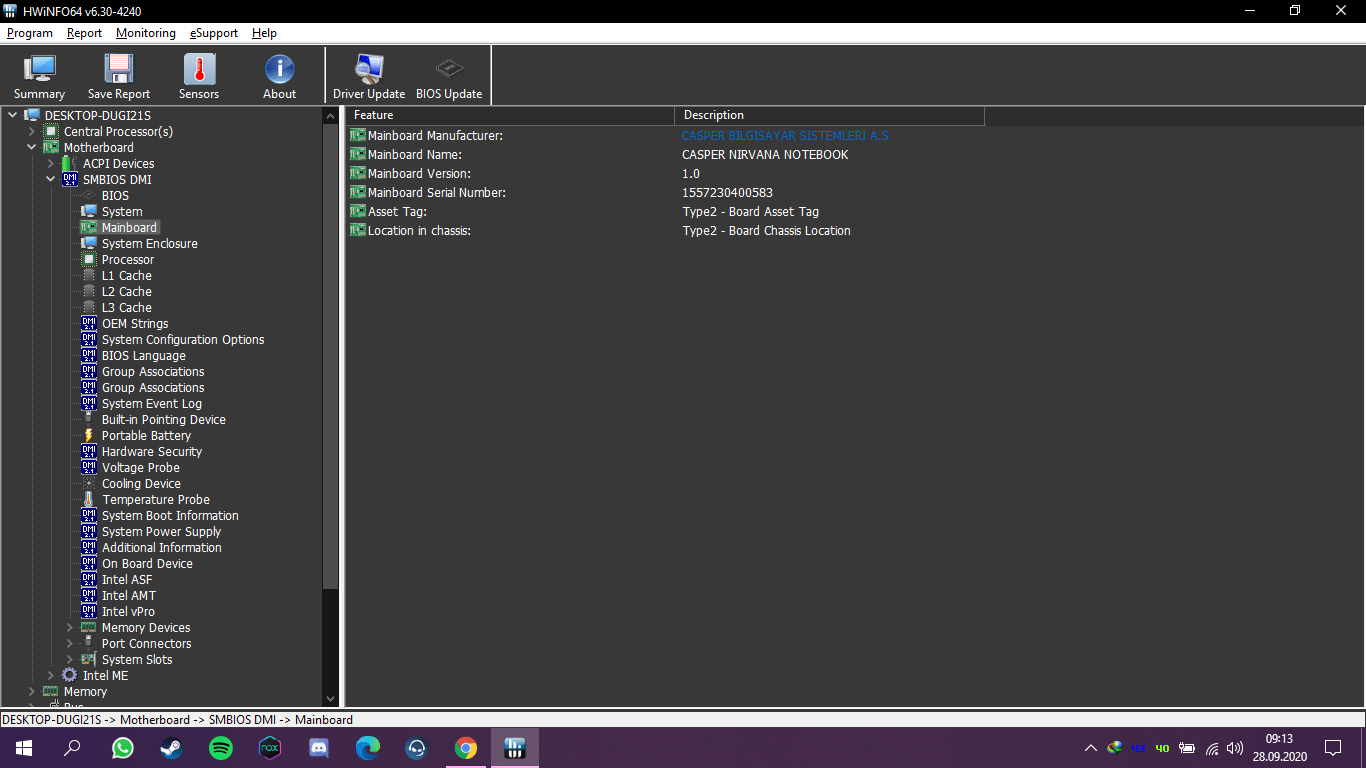
Task: Select the Built-in Pointing Device node
Action: [x=164, y=420]
